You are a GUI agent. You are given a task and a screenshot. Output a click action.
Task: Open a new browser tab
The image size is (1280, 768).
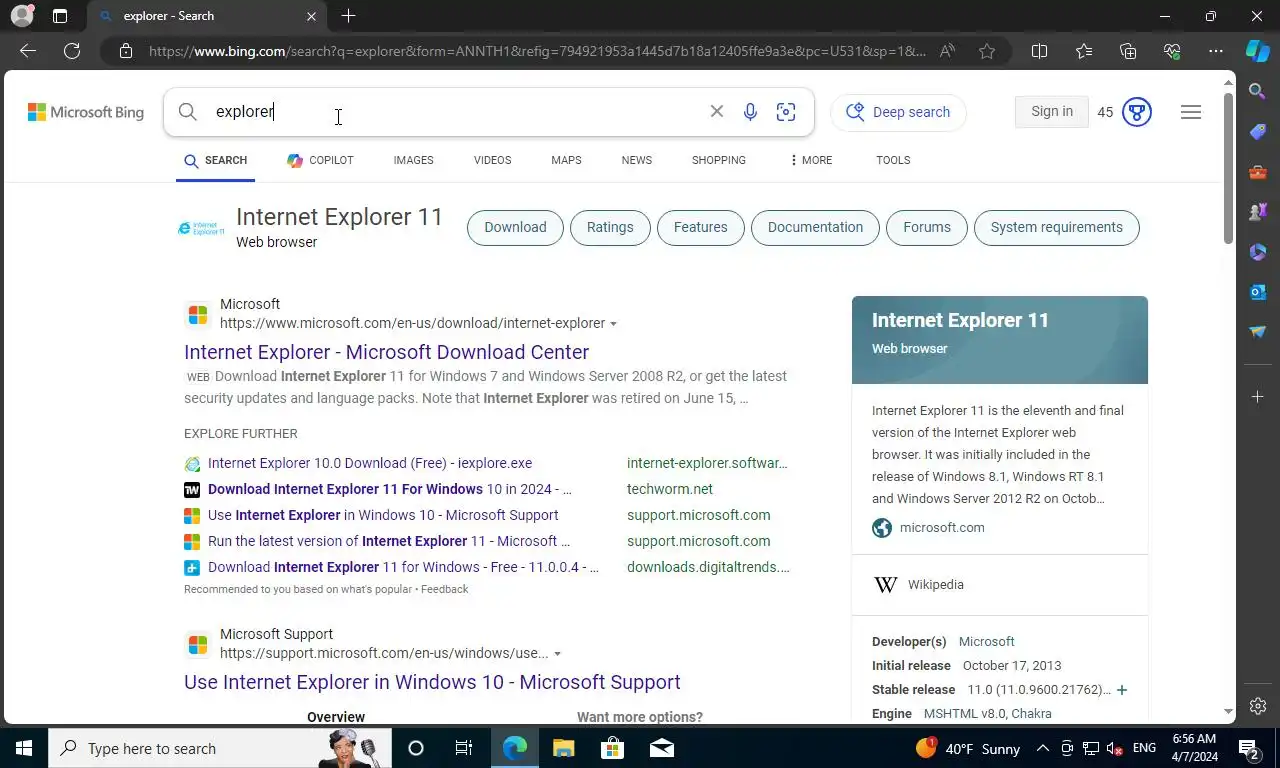pos(348,16)
